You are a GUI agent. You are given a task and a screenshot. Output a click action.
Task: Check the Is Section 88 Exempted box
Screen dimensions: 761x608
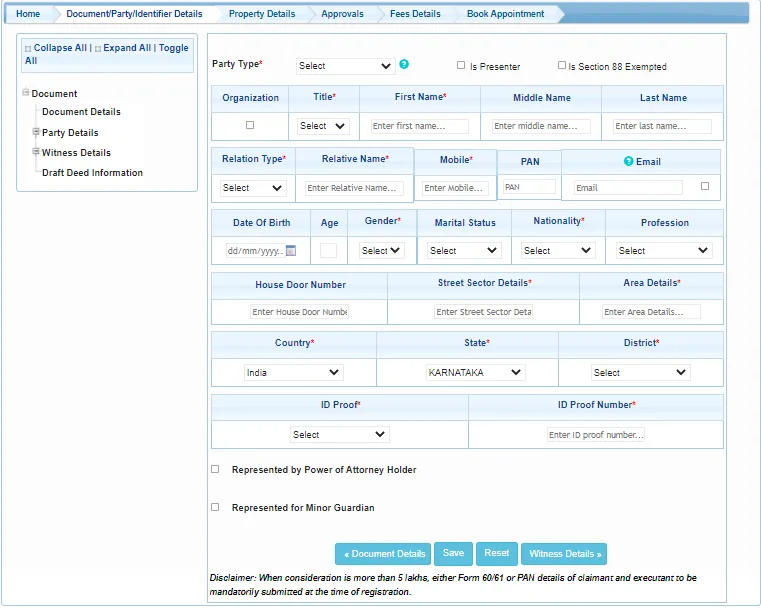562,65
